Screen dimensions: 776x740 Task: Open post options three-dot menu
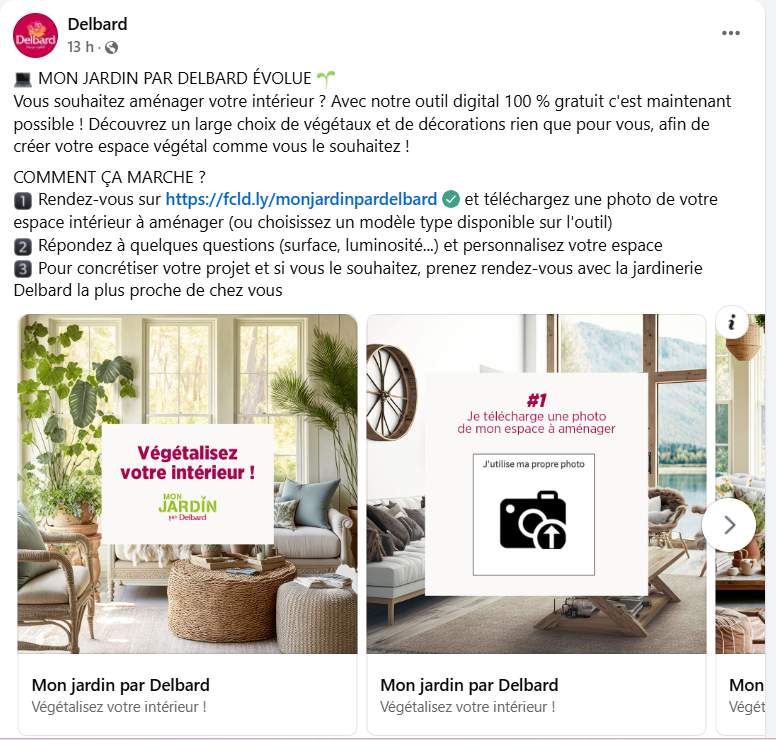pos(730,33)
